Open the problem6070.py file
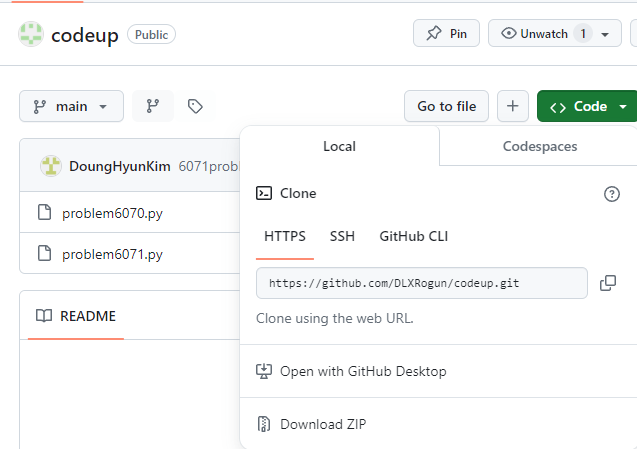Image resolution: width=637 pixels, height=449 pixels. pyautogui.click(x=112, y=213)
